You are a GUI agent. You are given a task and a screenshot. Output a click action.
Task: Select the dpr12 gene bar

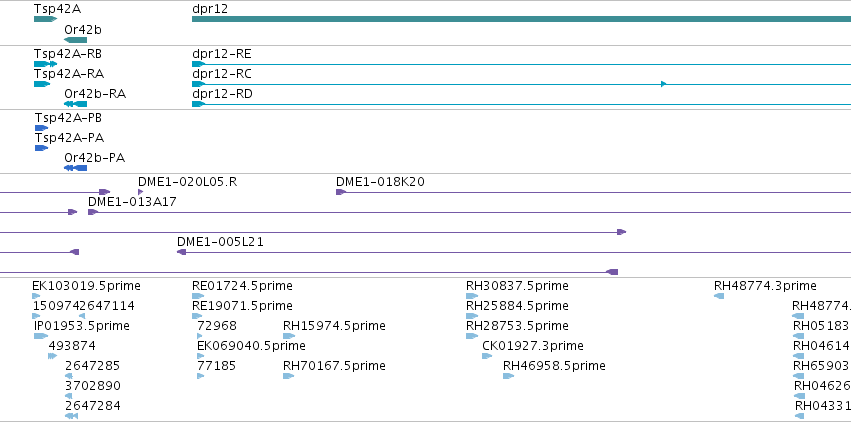click(522, 19)
